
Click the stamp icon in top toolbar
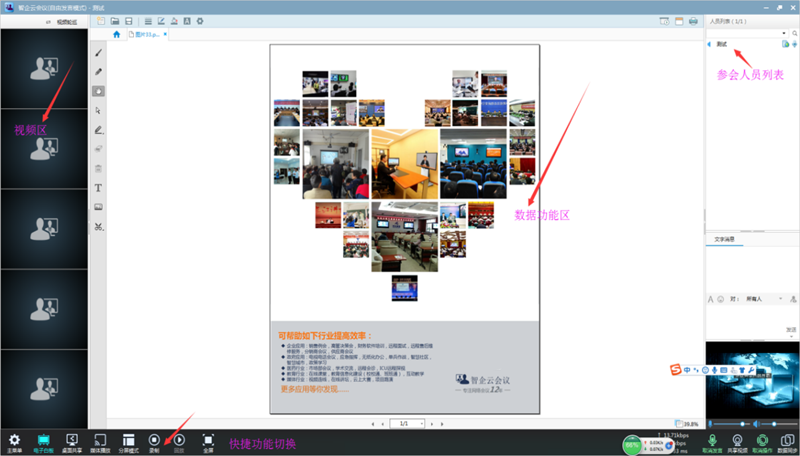(174, 21)
